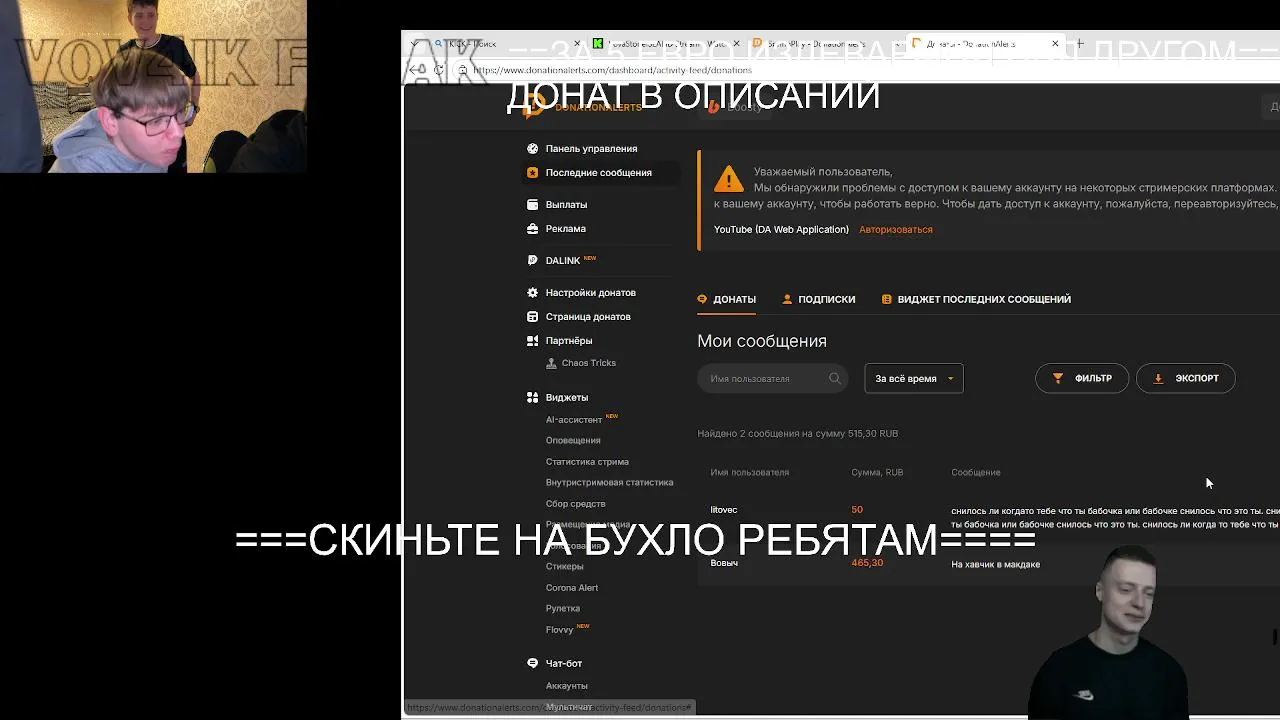Click download icon on Экспорт button
This screenshot has height=720, width=1280.
pos(1158,378)
